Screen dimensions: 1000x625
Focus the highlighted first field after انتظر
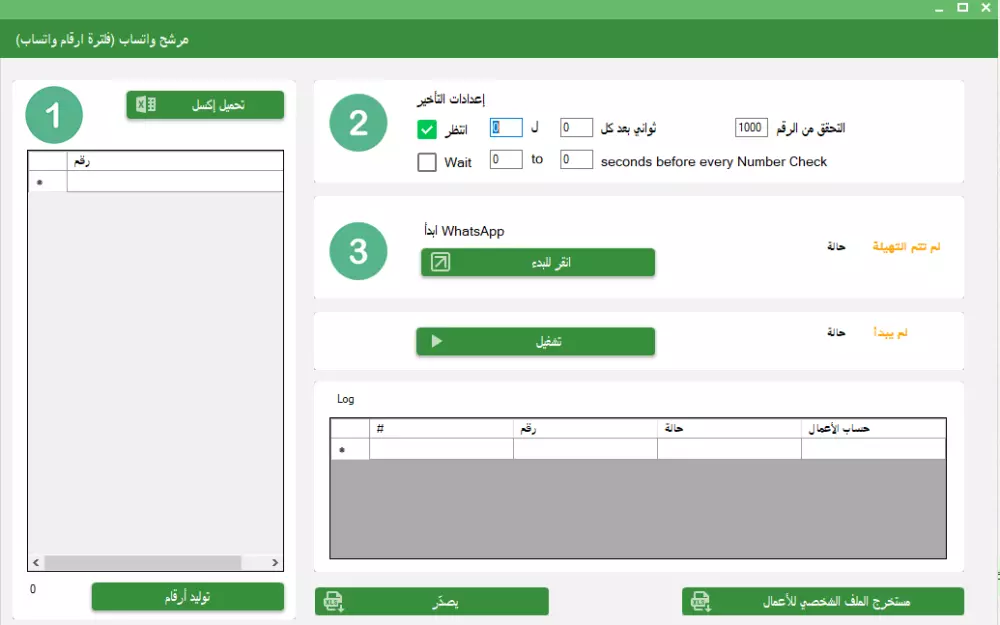[506, 128]
